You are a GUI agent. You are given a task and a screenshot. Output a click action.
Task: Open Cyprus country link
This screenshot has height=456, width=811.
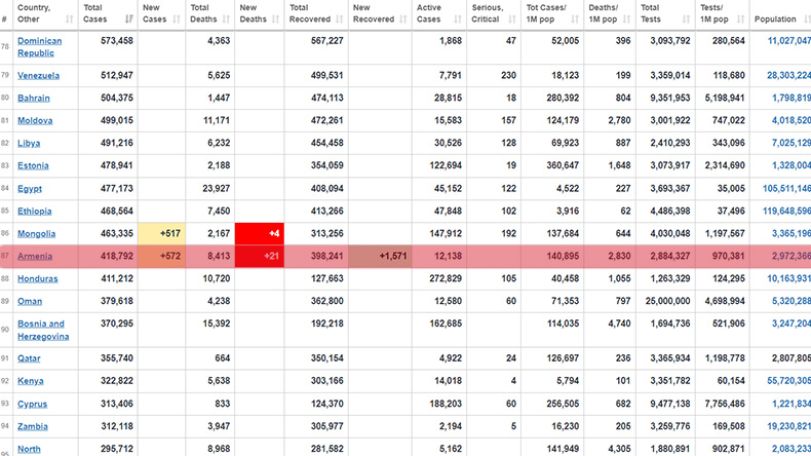tap(32, 404)
